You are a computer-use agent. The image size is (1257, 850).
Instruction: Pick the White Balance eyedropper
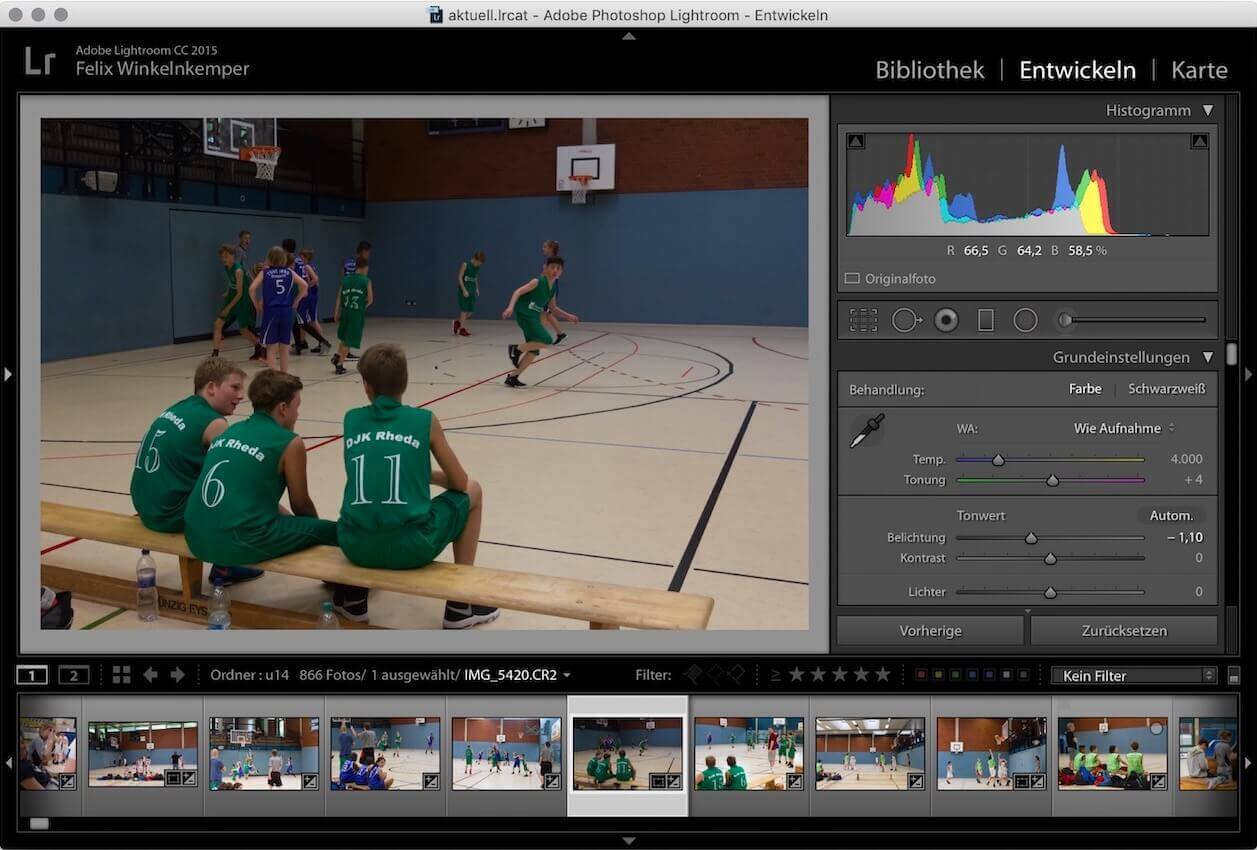click(866, 428)
